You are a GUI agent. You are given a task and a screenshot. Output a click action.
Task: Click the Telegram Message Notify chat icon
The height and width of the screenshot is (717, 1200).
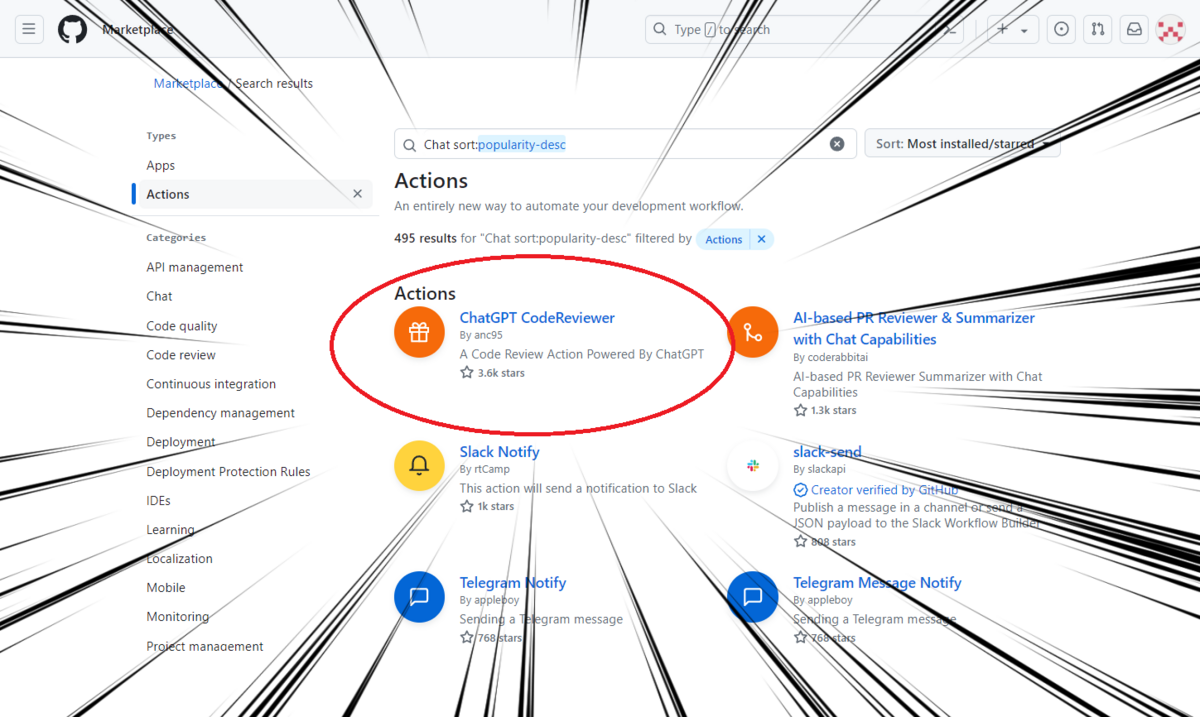753,597
